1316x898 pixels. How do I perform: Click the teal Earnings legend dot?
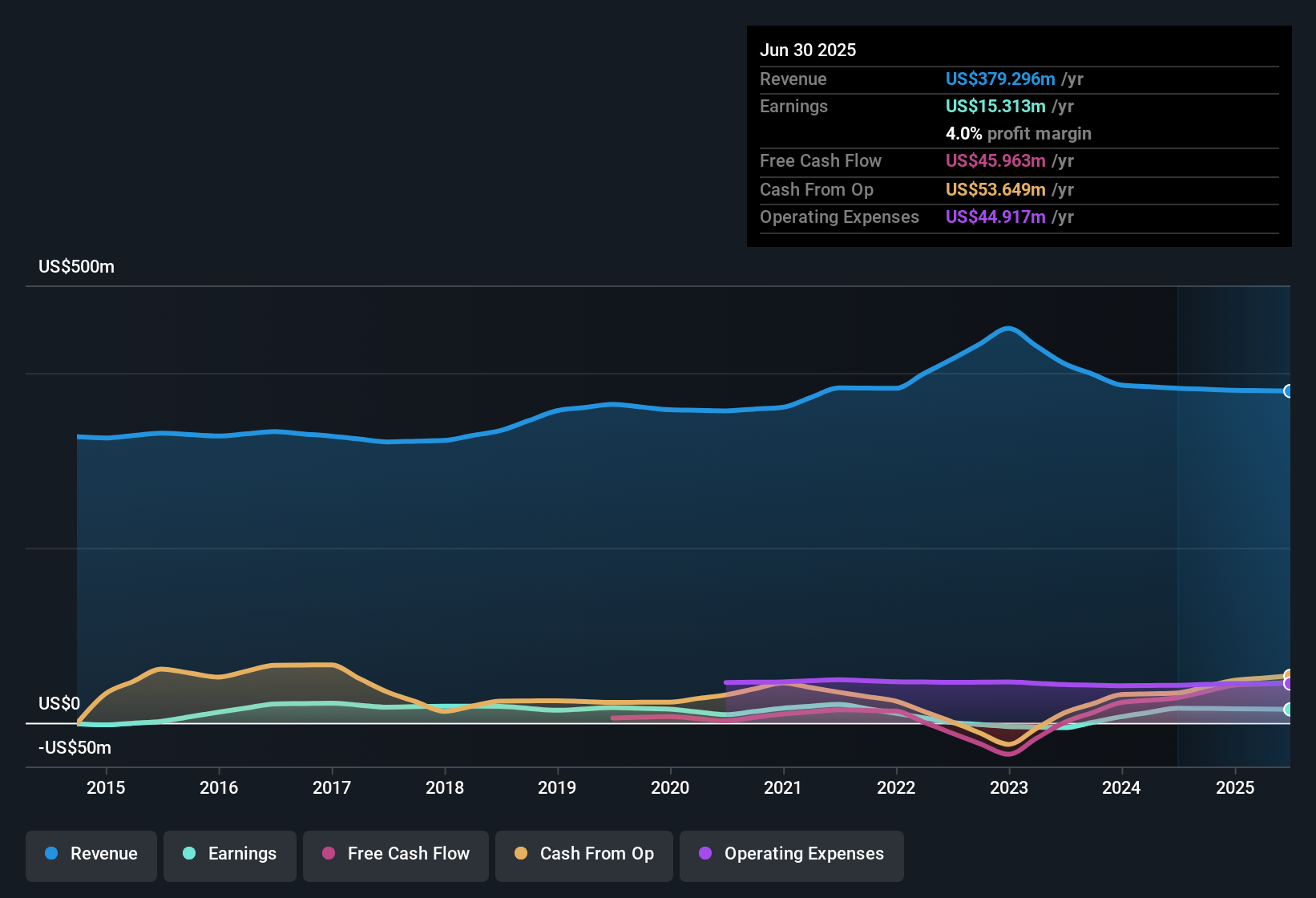[189, 854]
